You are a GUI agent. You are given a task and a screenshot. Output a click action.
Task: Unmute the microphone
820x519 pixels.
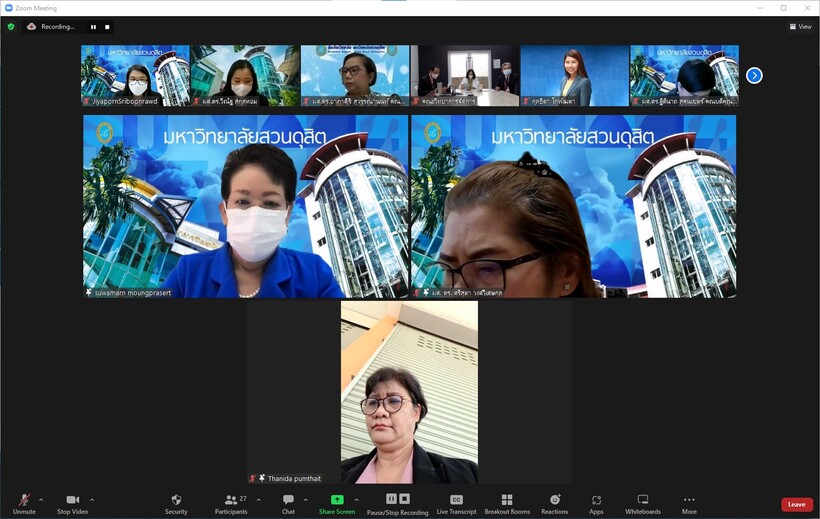[24, 503]
